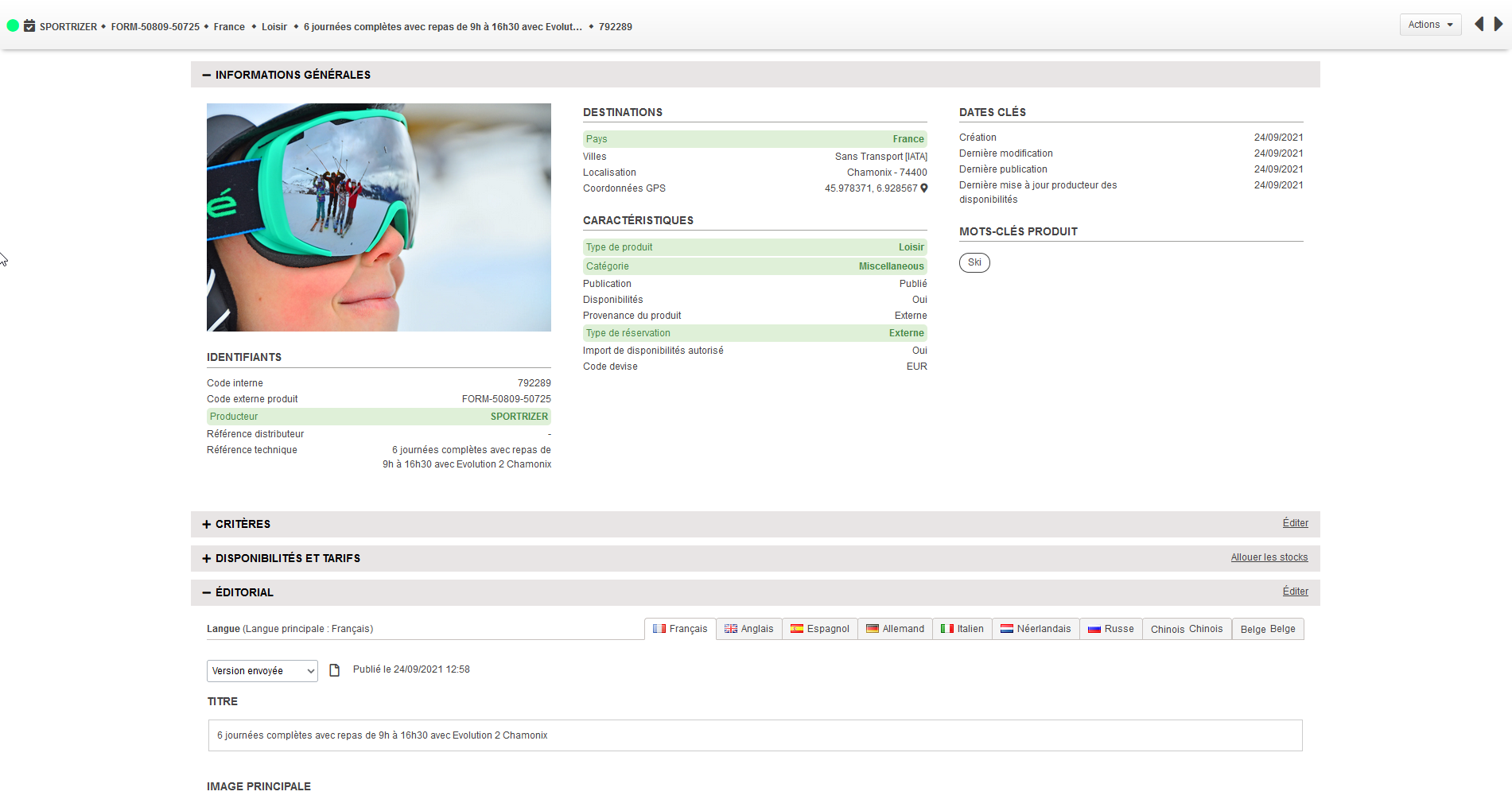Click the green status indicator dot

click(13, 25)
